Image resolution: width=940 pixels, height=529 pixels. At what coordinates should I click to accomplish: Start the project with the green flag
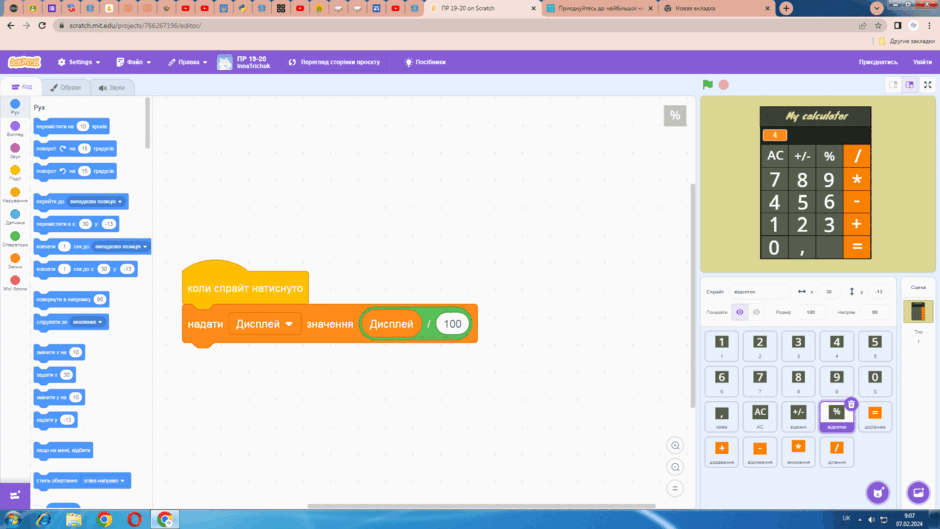(707, 85)
